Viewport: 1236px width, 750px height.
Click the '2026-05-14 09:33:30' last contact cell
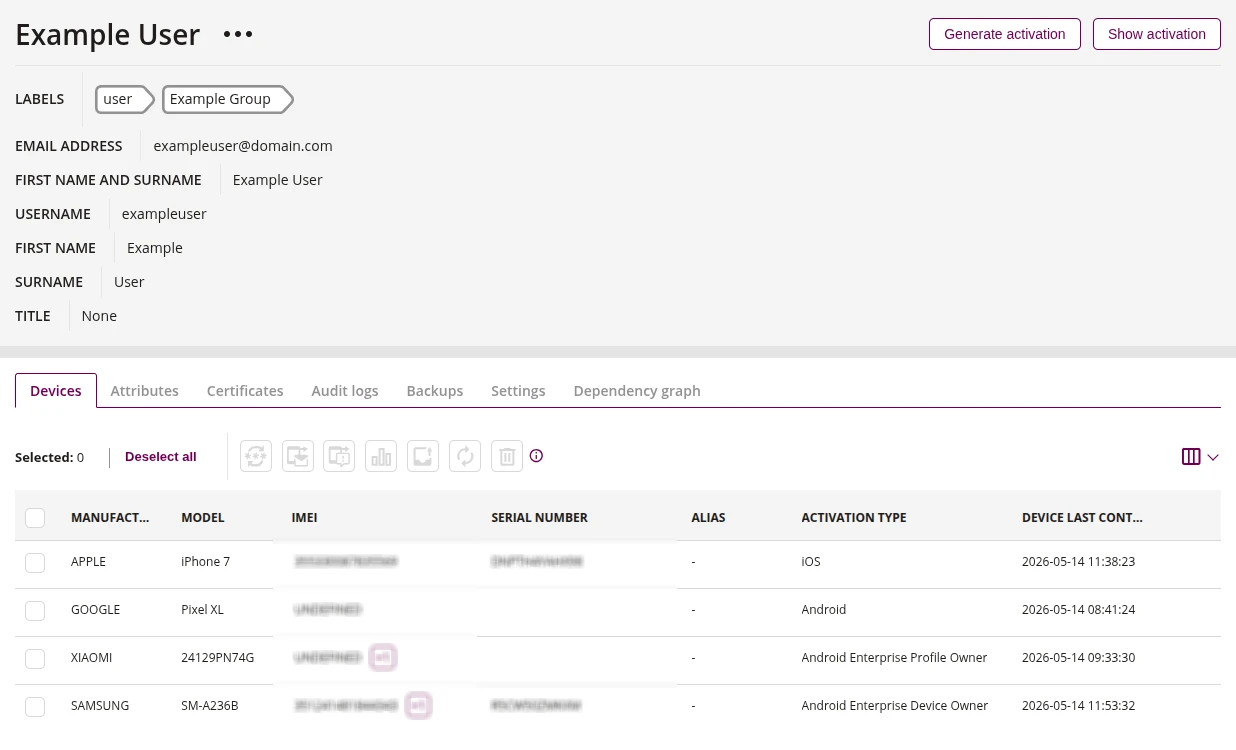tap(1078, 658)
